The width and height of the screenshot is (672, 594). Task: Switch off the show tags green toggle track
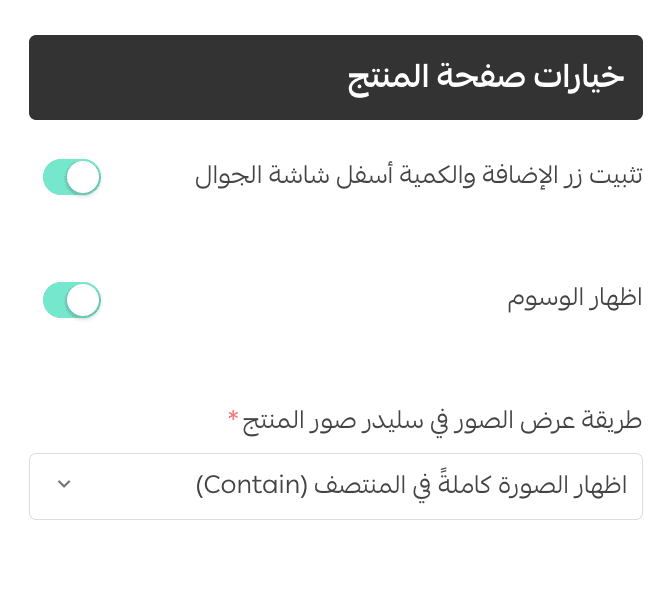click(x=58, y=300)
